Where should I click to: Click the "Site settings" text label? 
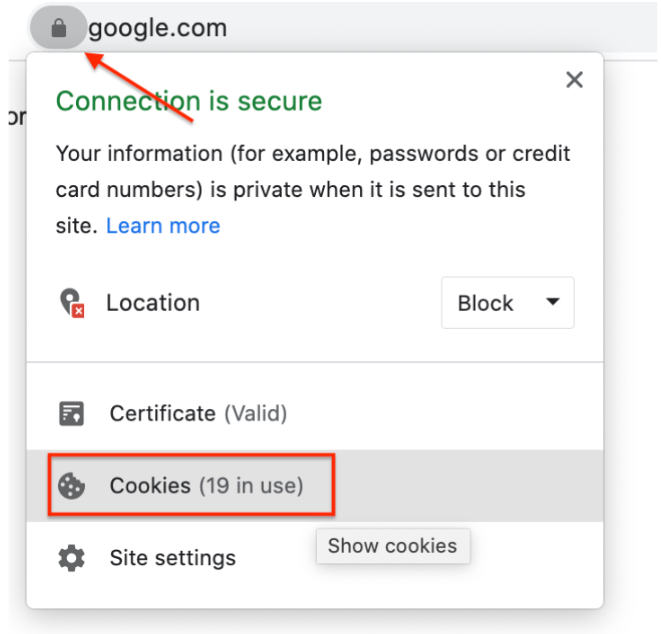pyautogui.click(x=173, y=558)
